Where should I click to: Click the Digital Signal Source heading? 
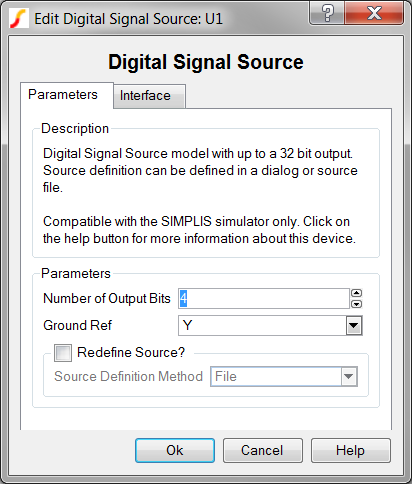pyautogui.click(x=206, y=62)
